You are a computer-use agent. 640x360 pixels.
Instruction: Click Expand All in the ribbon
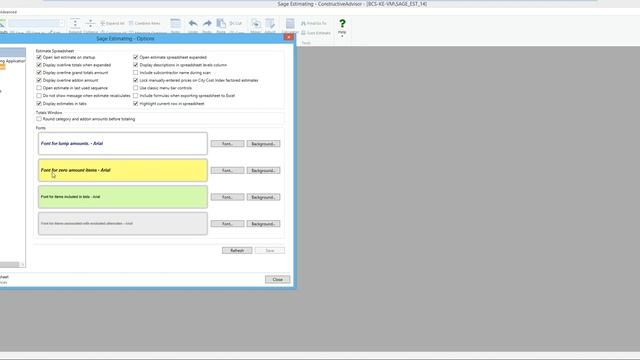[x=112, y=23]
